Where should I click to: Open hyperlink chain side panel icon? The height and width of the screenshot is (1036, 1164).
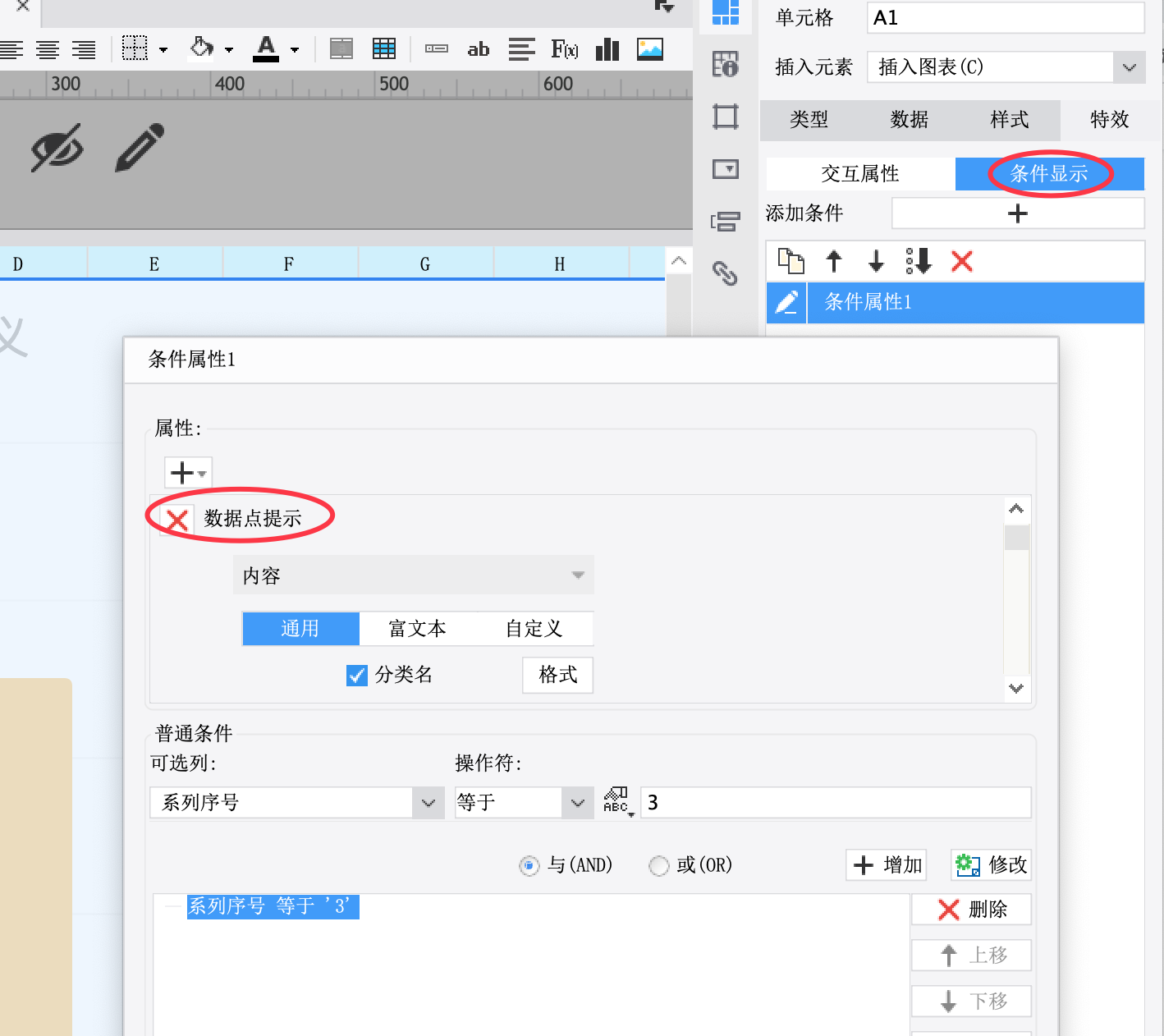[x=726, y=273]
